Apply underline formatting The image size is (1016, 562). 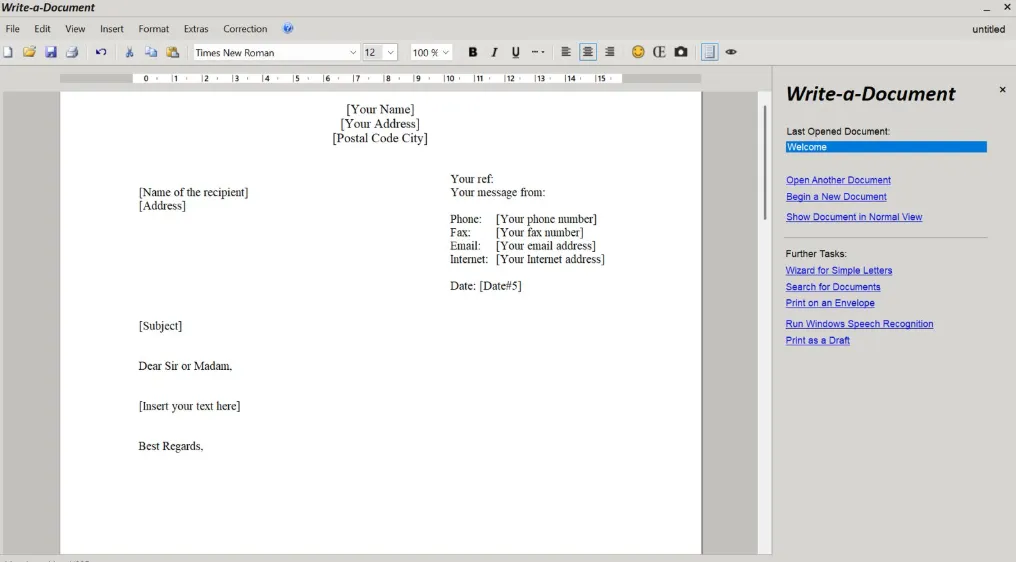click(516, 52)
